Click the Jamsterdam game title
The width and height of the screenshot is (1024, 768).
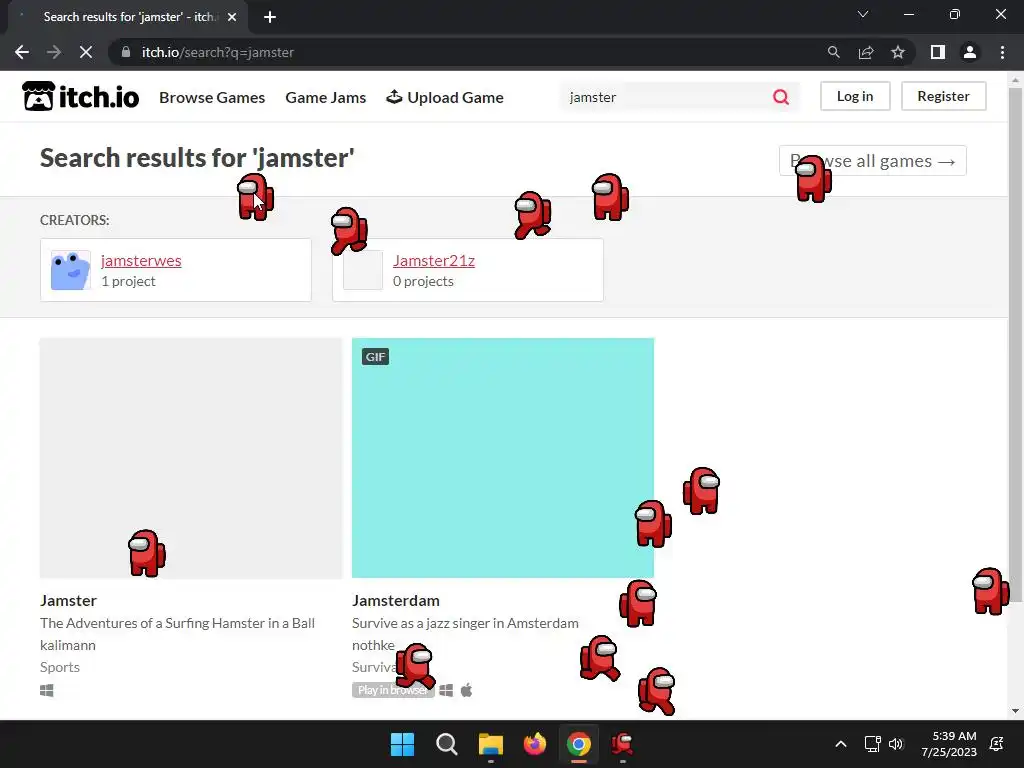396,600
